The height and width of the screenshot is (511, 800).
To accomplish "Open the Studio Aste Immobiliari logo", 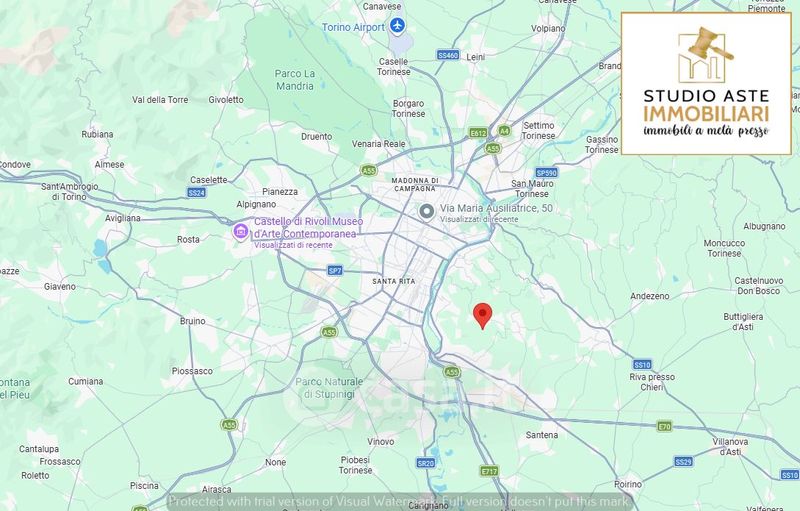I will pyautogui.click(x=706, y=83).
